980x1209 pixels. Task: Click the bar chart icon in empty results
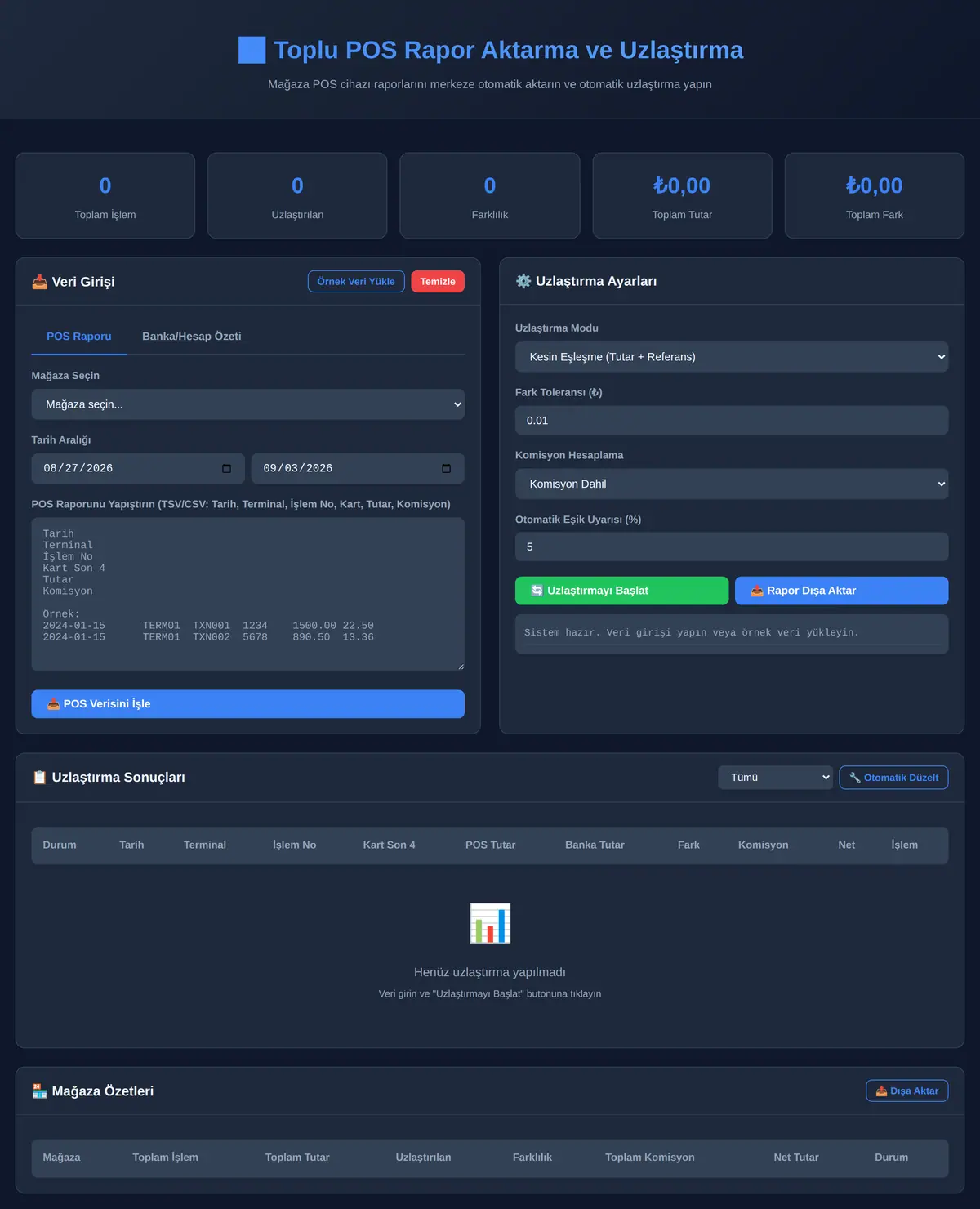490,923
